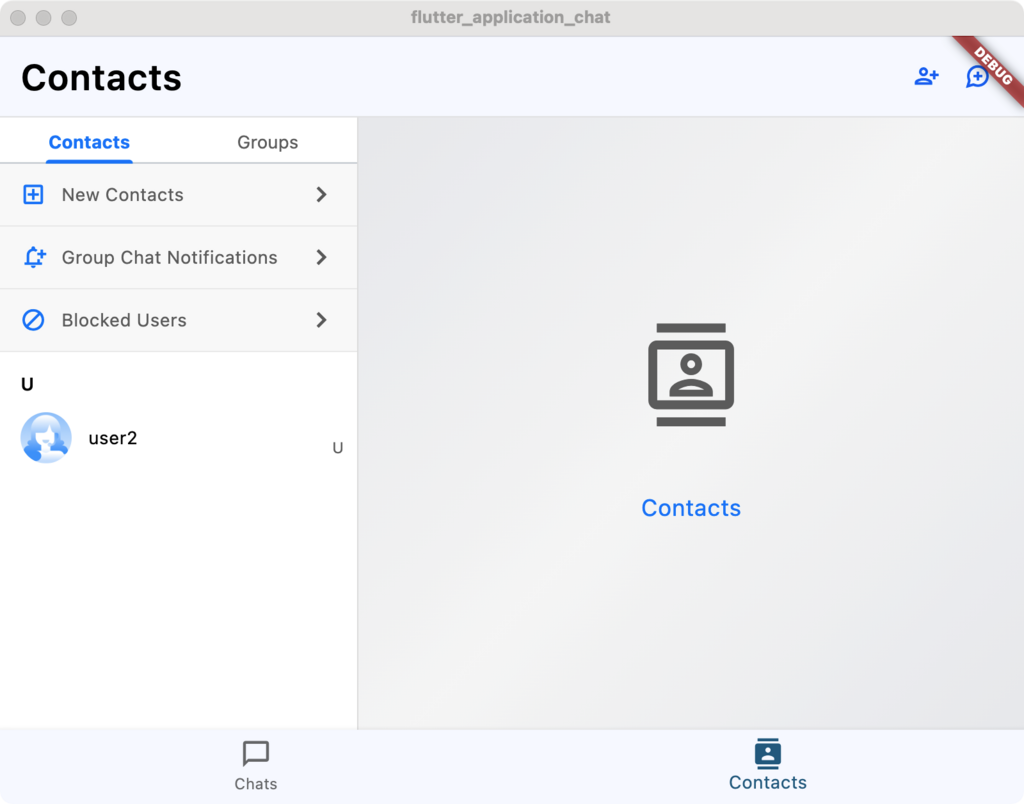Click the Blocked Users prohibited icon
The height and width of the screenshot is (804, 1024).
click(x=33, y=321)
